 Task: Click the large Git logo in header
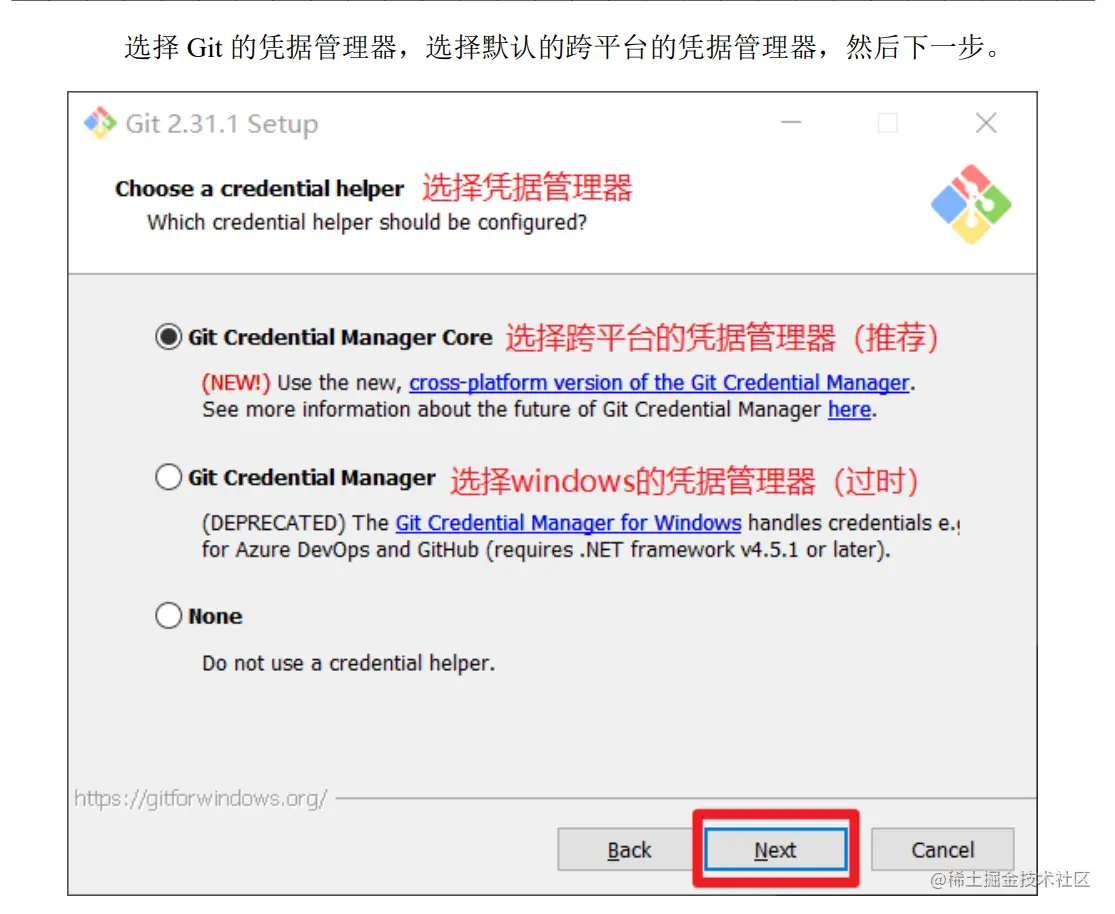tap(971, 205)
